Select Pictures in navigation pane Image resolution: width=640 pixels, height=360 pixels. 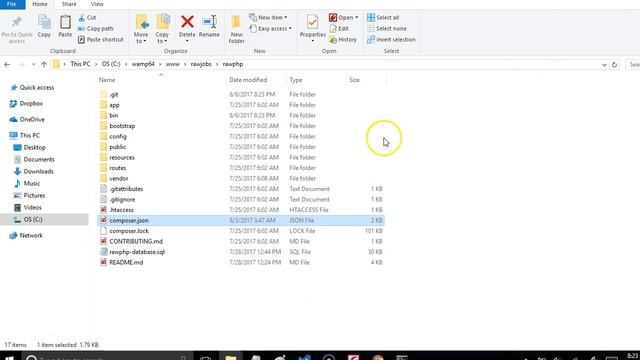click(x=29, y=196)
